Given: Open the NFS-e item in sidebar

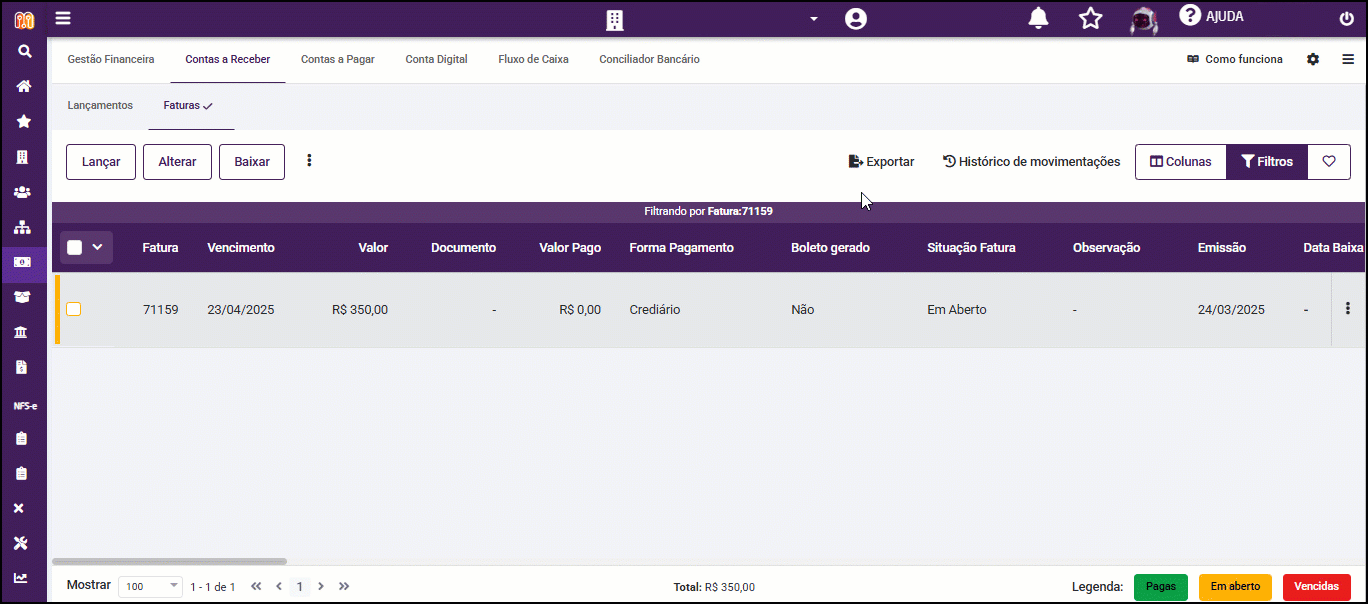Looking at the screenshot, I should 24,406.
